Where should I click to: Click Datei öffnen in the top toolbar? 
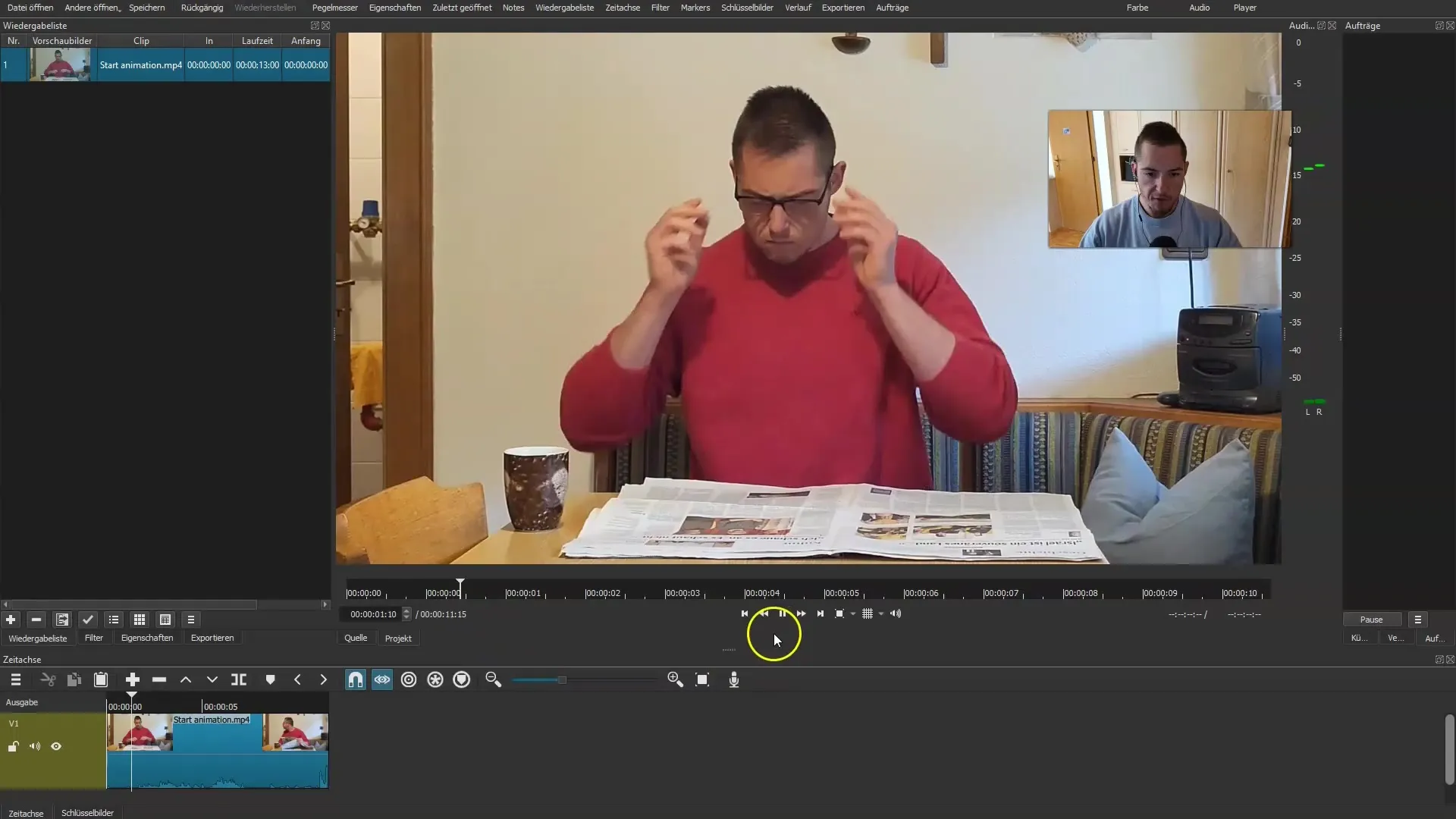pyautogui.click(x=30, y=8)
